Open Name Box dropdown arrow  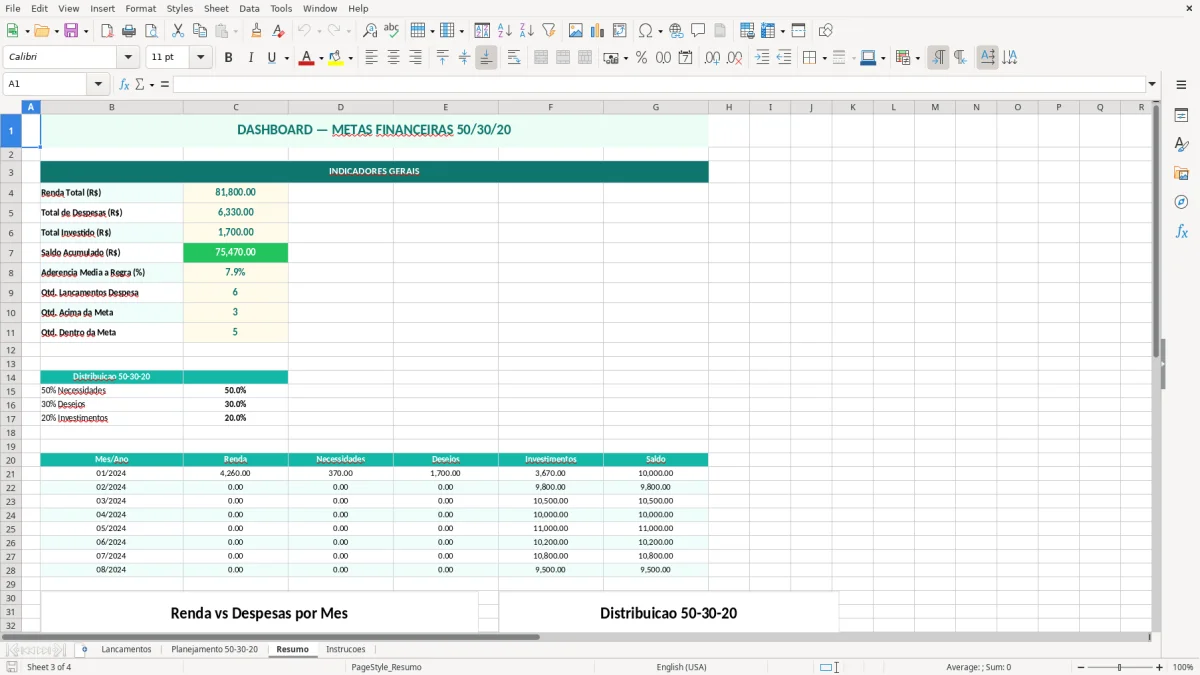coord(100,84)
